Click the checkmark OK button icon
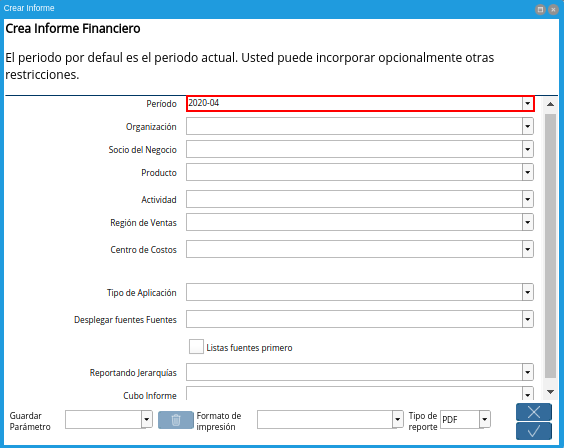The width and height of the screenshot is (564, 448). [x=534, y=431]
